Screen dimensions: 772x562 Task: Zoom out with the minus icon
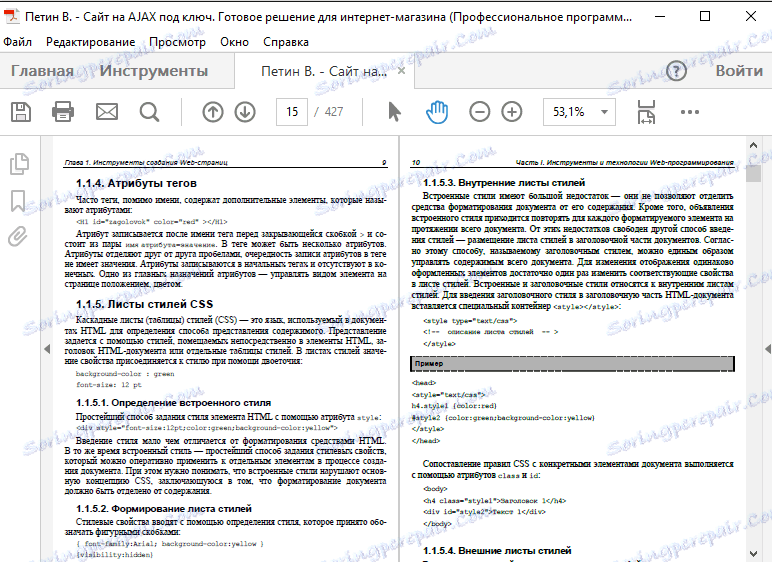(x=480, y=112)
